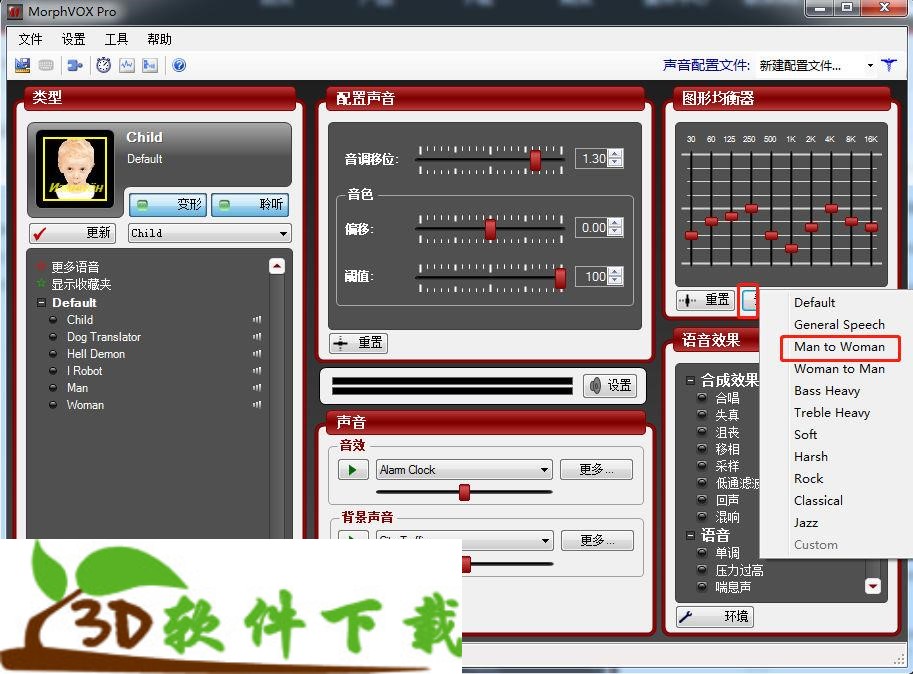This screenshot has height=674, width=913.
Task: Click the first toolbar icon below 文件
Action: coord(22,65)
